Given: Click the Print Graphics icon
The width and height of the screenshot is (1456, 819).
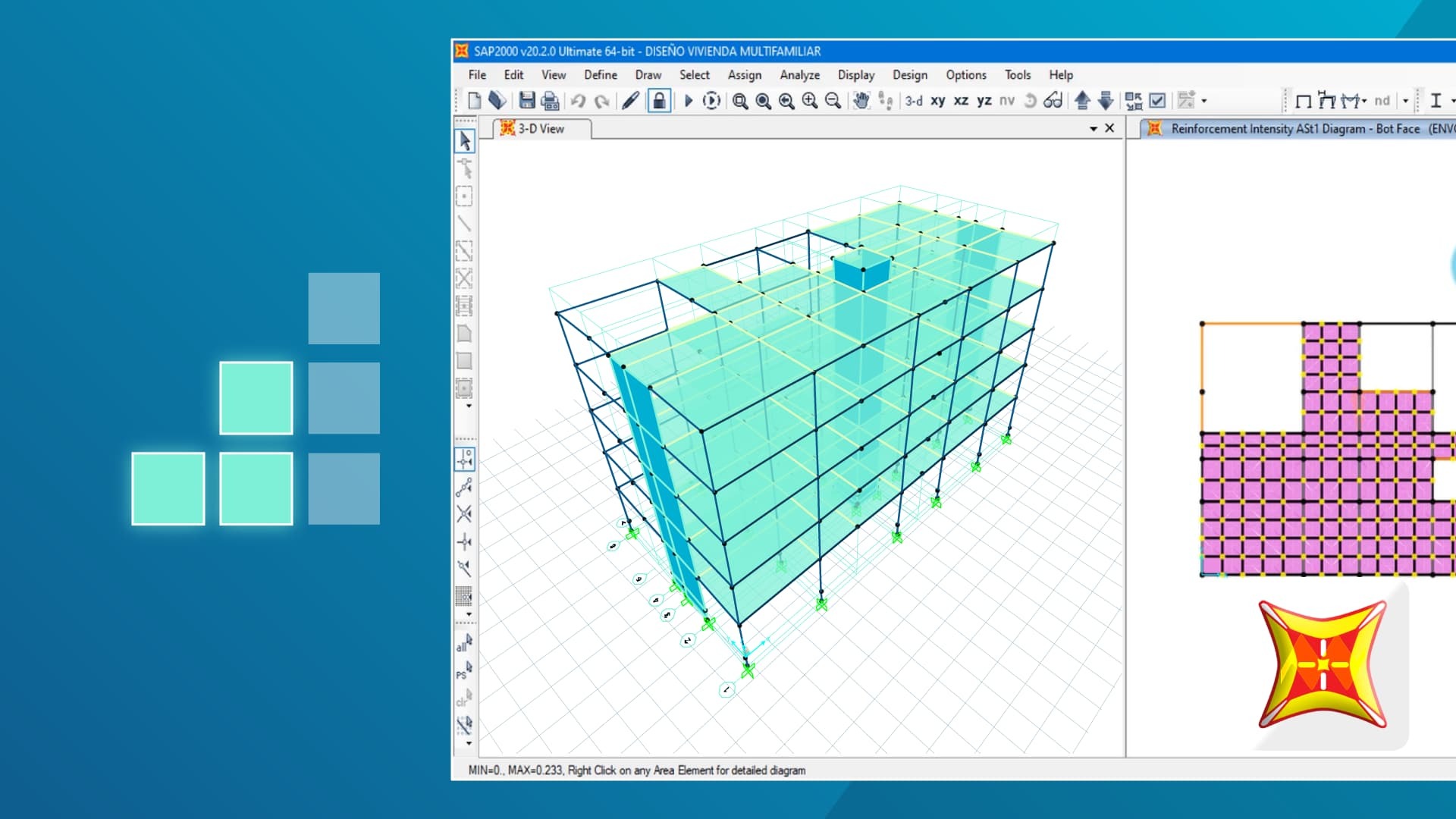Looking at the screenshot, I should [x=550, y=100].
